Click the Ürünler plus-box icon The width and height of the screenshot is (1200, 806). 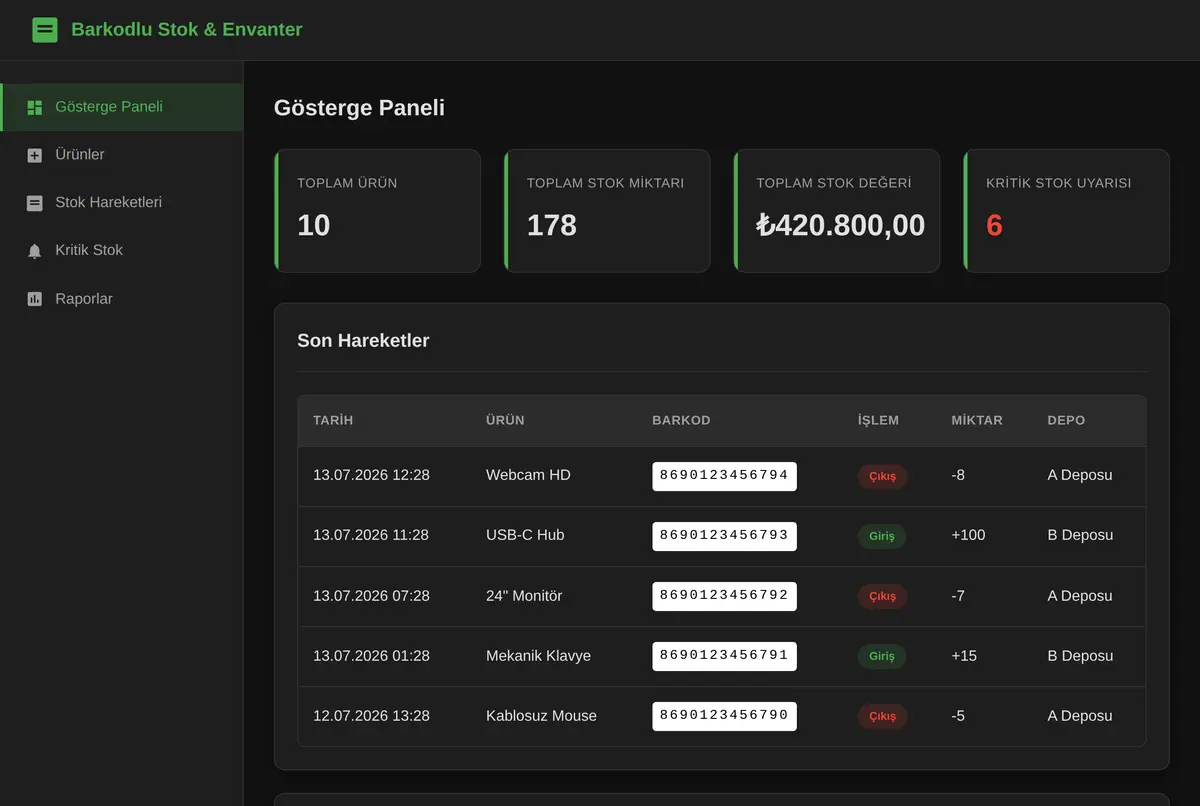(x=35, y=155)
